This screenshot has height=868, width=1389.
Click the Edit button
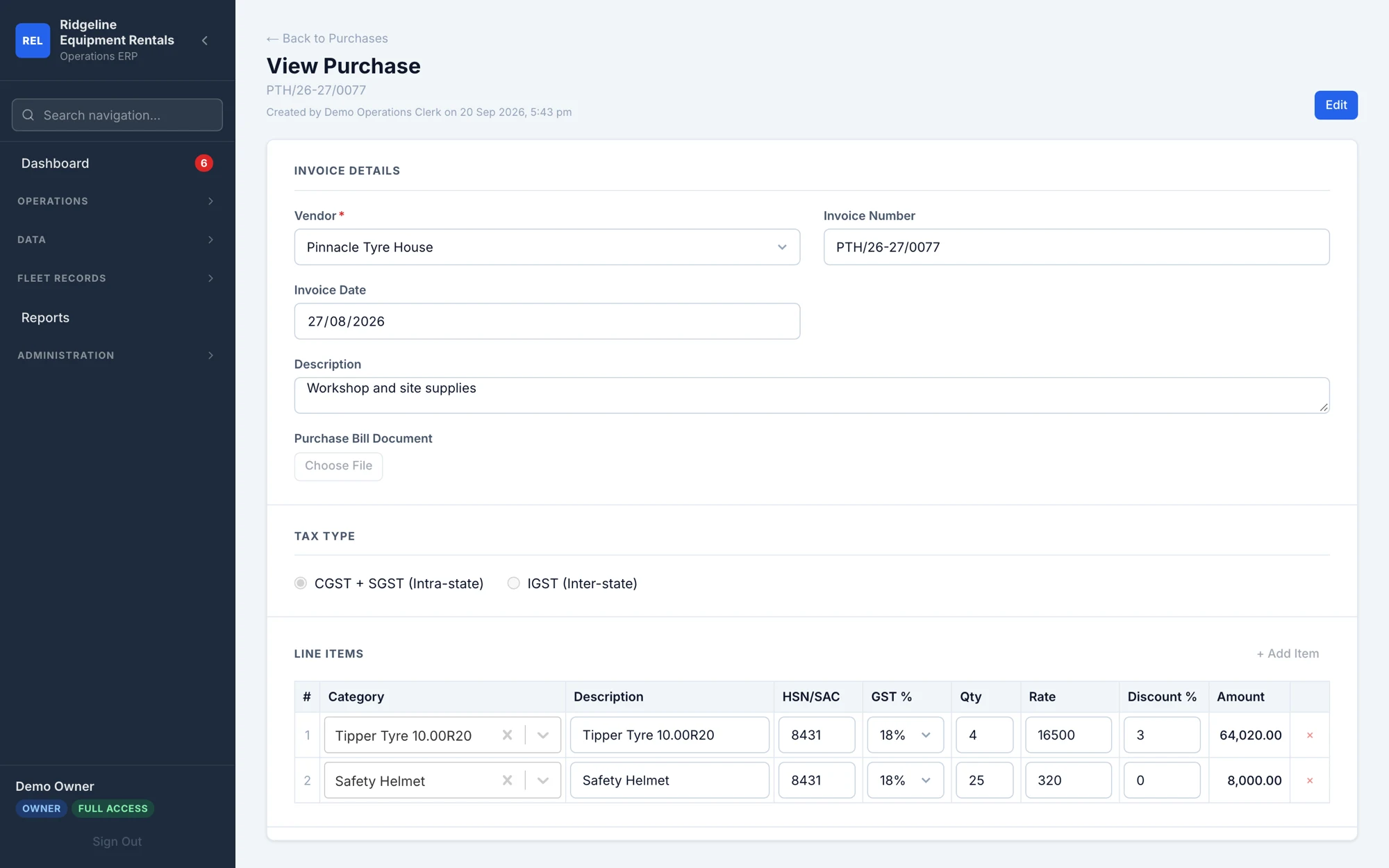[x=1336, y=105]
